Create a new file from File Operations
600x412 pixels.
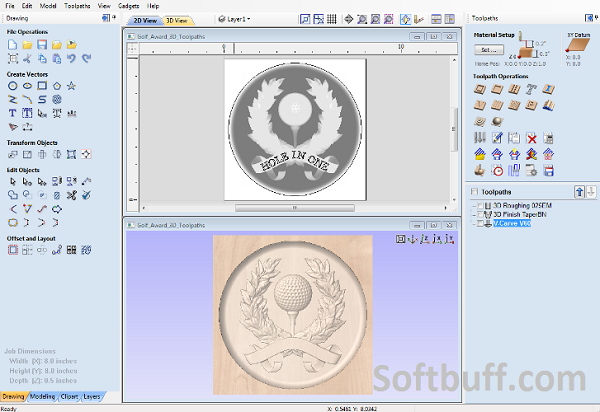pos(12,44)
